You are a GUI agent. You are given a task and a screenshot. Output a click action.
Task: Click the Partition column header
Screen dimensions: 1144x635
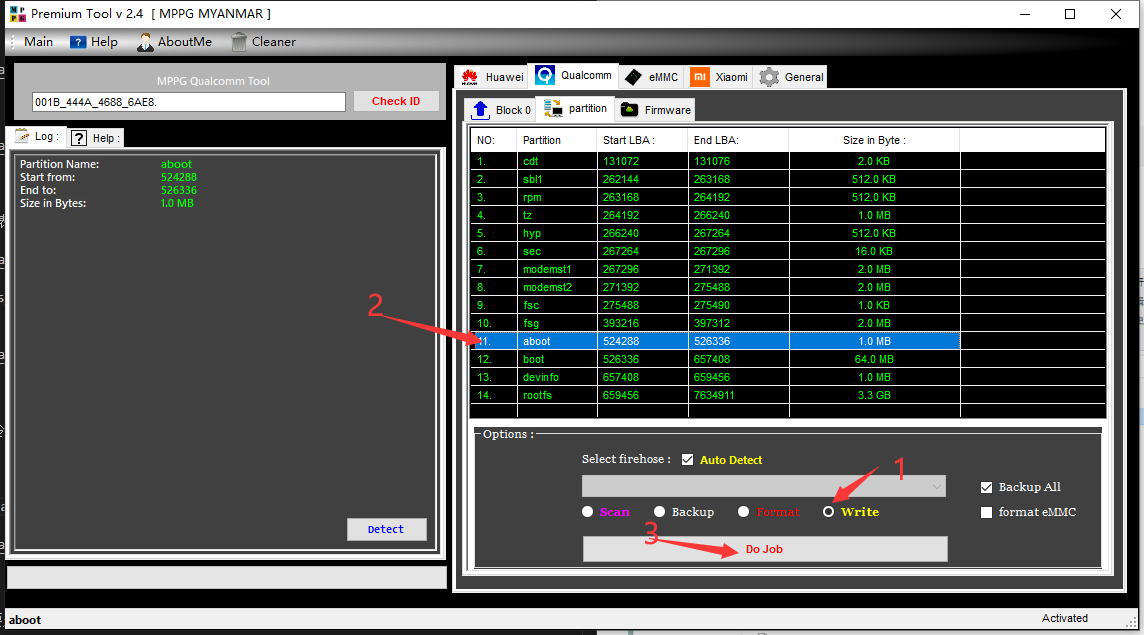coord(556,140)
